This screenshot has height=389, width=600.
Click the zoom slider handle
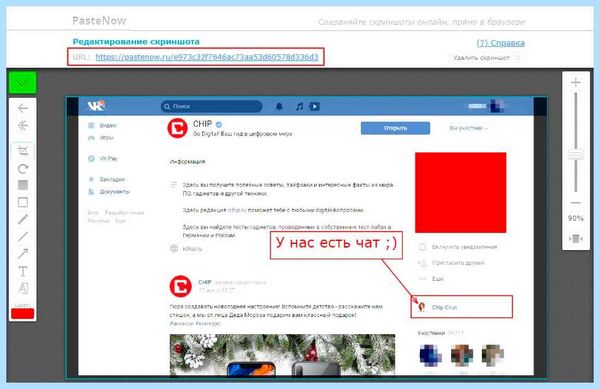(x=576, y=154)
